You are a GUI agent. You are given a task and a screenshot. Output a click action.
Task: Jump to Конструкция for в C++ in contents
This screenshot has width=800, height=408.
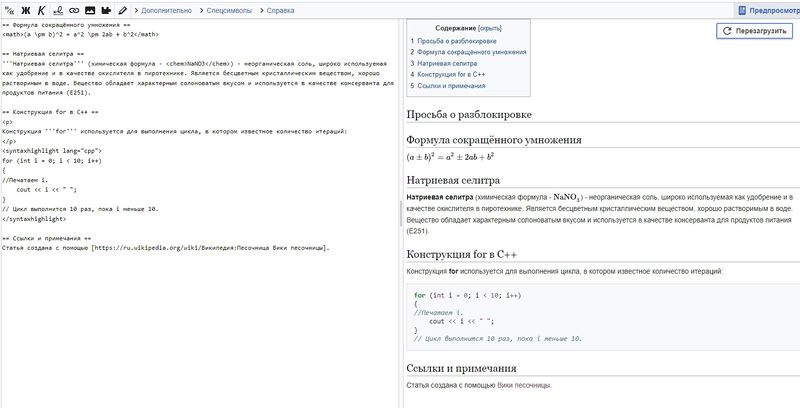click(451, 74)
